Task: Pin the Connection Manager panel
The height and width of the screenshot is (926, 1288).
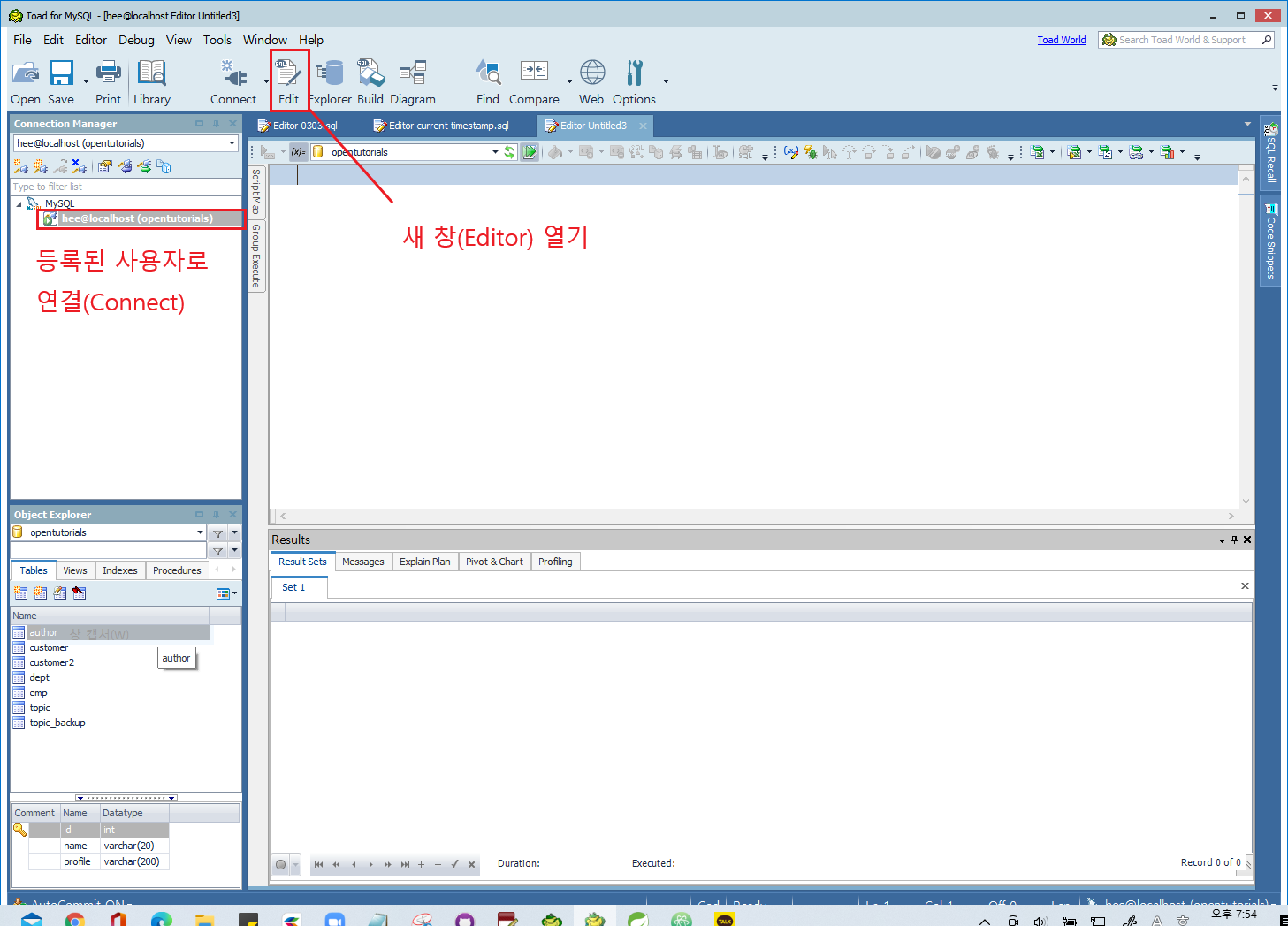Action: [x=216, y=124]
